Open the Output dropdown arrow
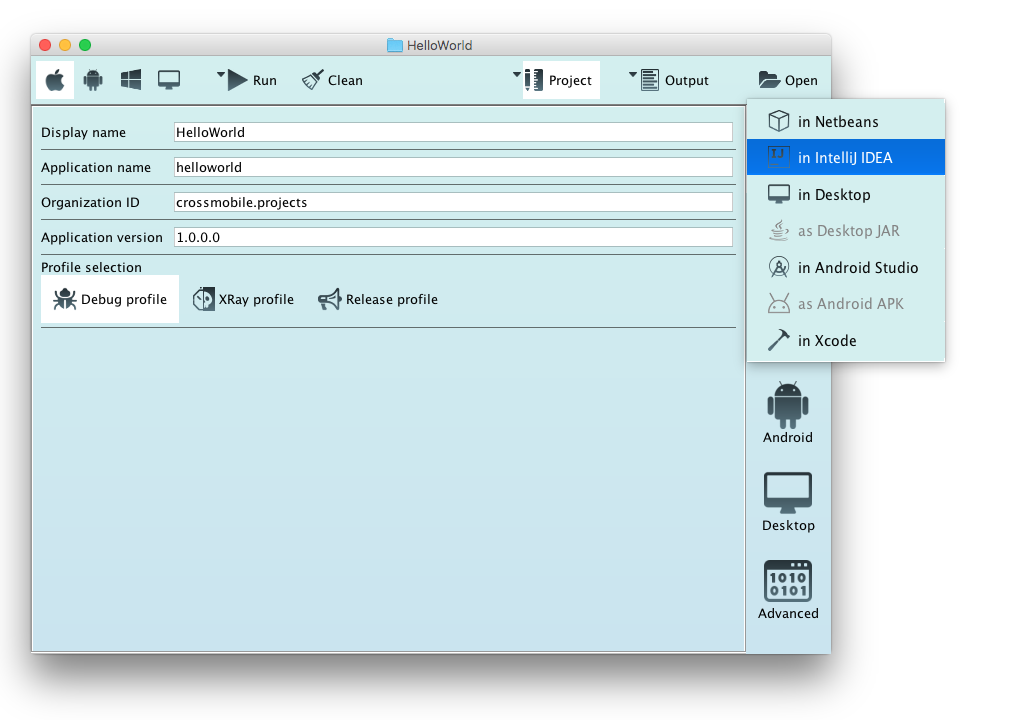 [x=633, y=75]
